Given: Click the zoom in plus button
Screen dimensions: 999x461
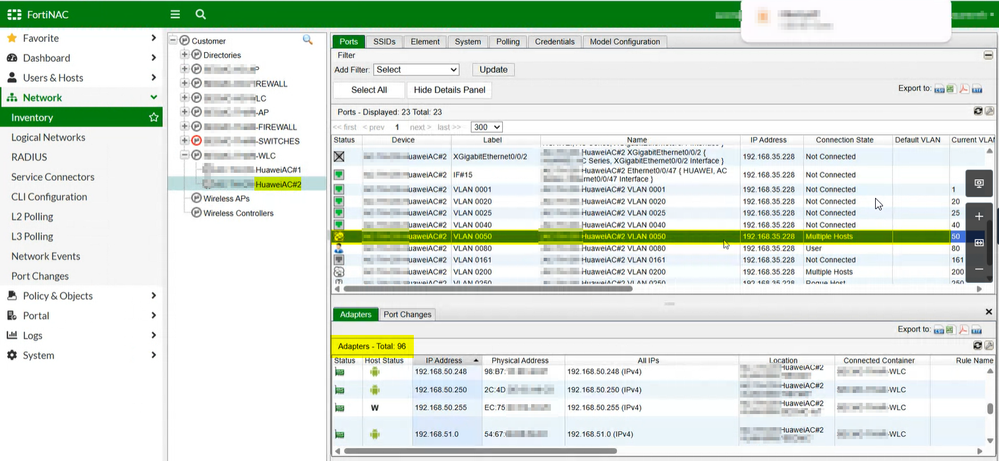Looking at the screenshot, I should coord(979,216).
